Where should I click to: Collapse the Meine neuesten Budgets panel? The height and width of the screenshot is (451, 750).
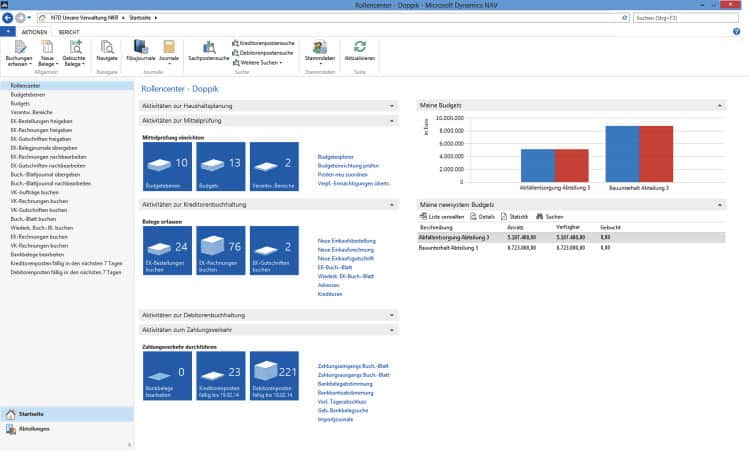[x=719, y=205]
